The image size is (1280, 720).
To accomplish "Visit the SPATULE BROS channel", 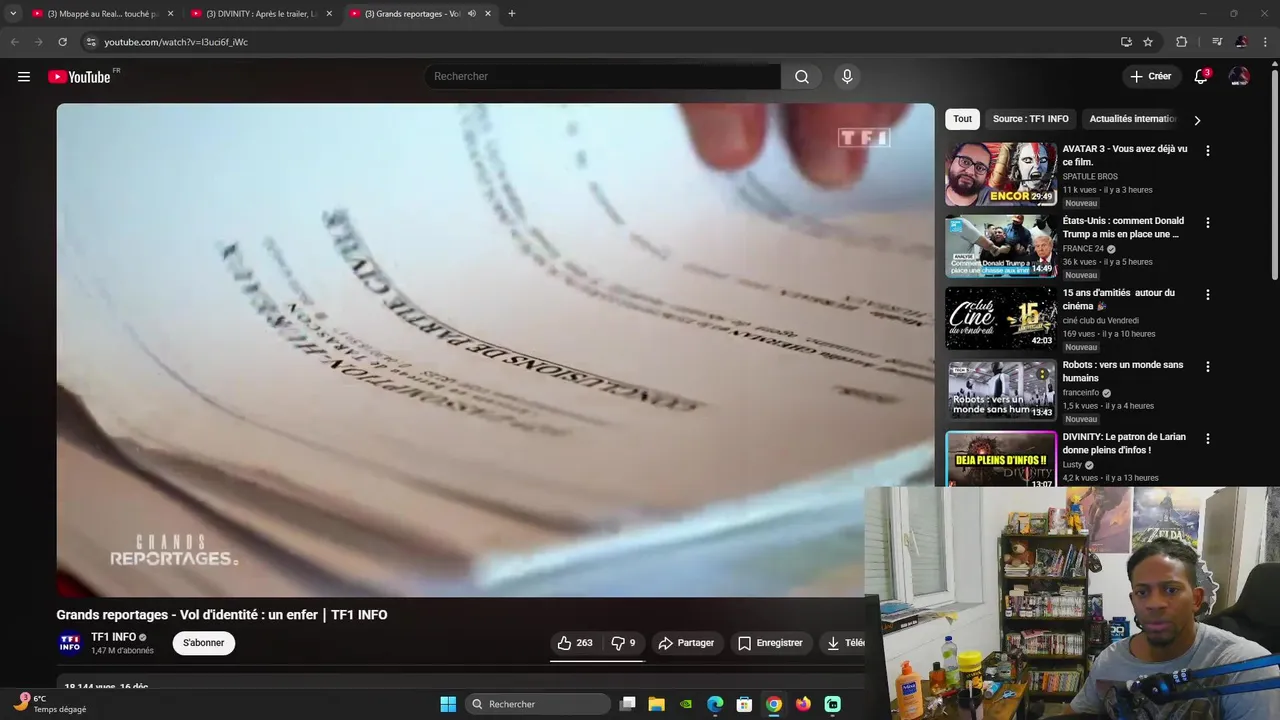I will point(1090,177).
